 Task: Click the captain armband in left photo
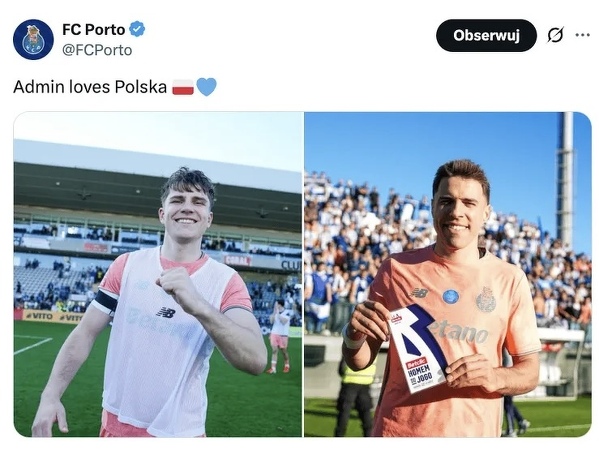[x=106, y=301]
